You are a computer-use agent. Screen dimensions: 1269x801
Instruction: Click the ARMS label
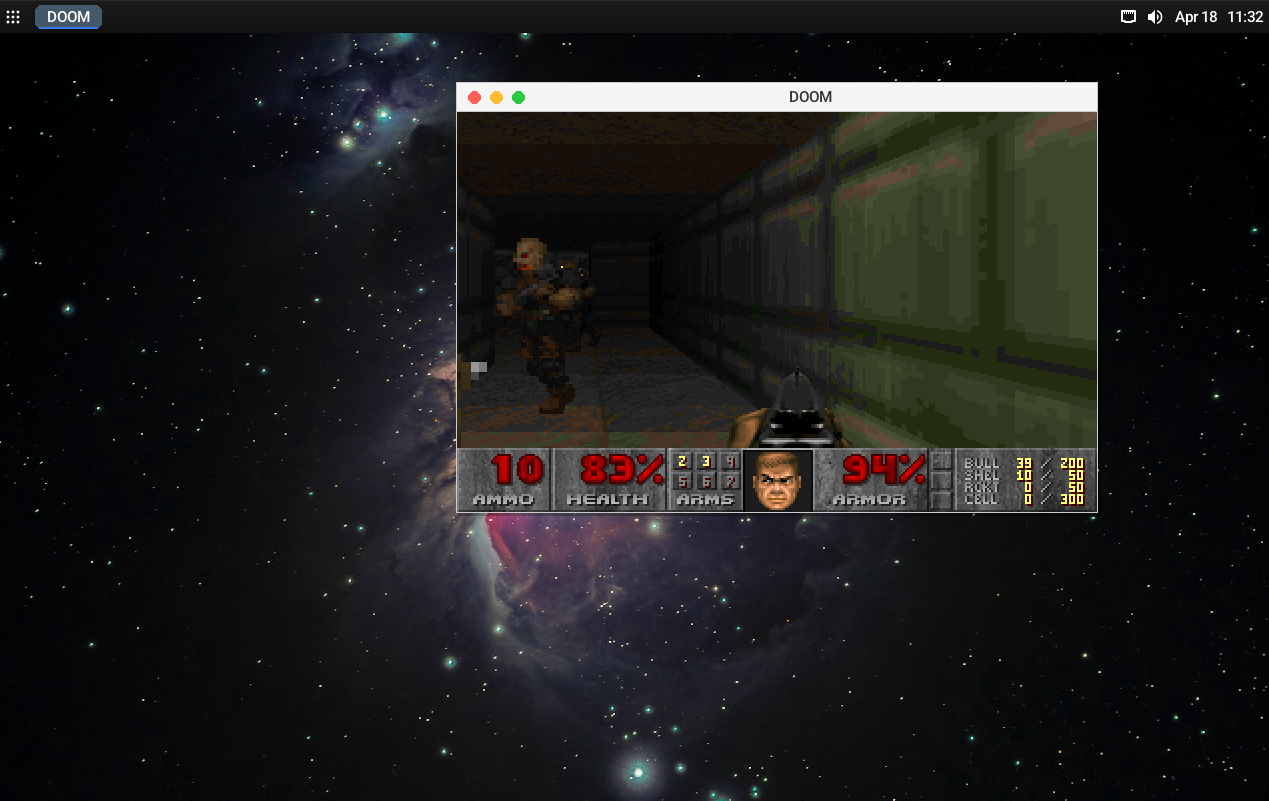[705, 499]
